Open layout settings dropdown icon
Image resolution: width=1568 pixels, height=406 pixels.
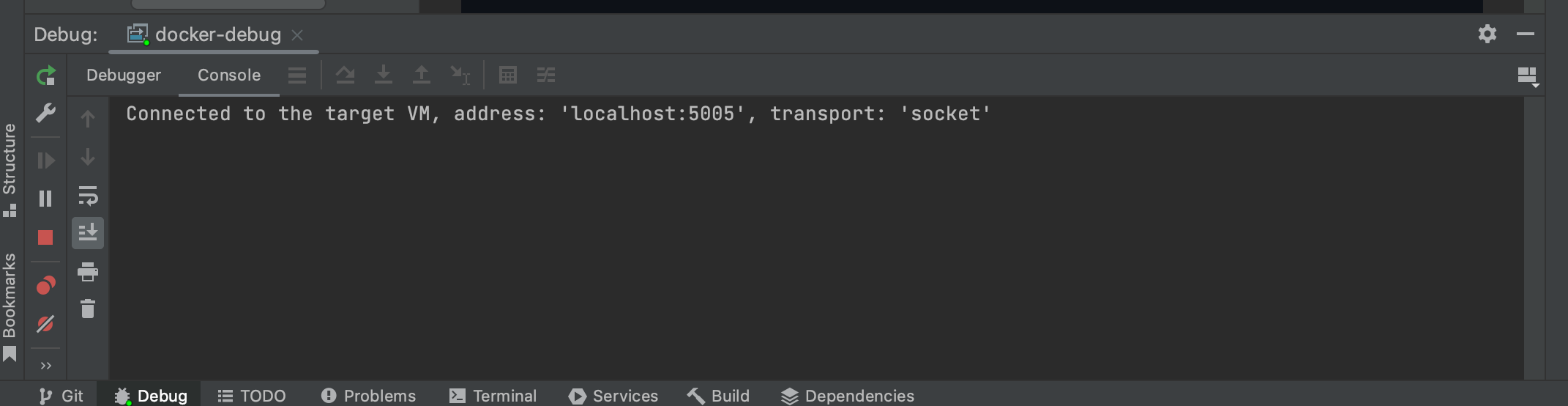pyautogui.click(x=1528, y=76)
